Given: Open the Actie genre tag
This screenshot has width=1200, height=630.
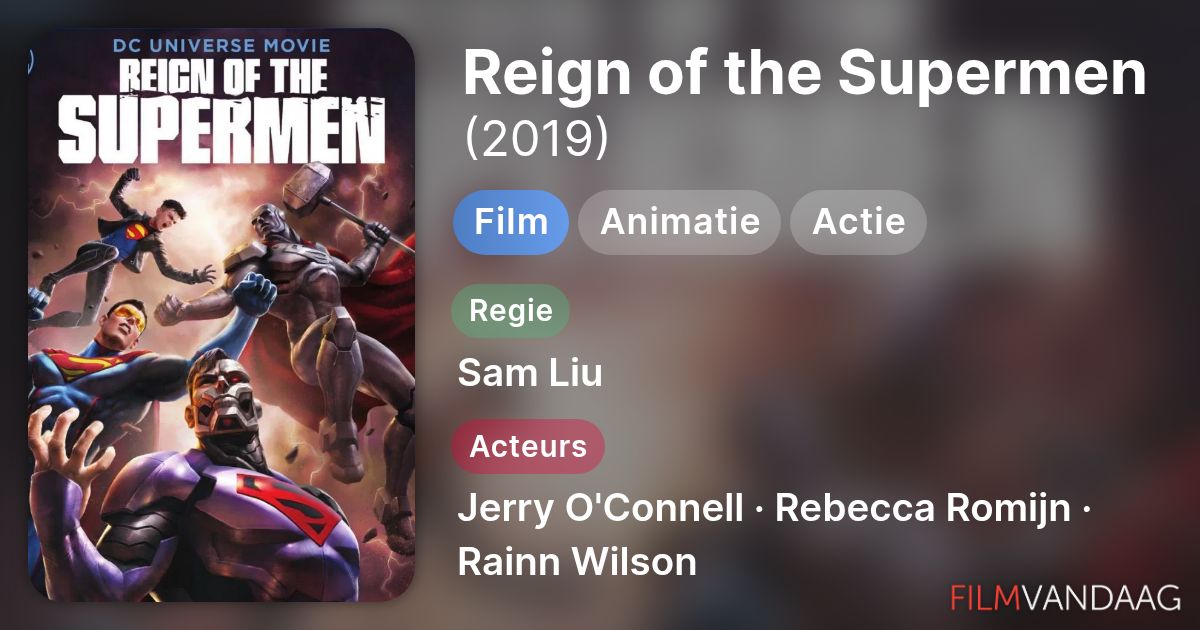Looking at the screenshot, I should [858, 222].
